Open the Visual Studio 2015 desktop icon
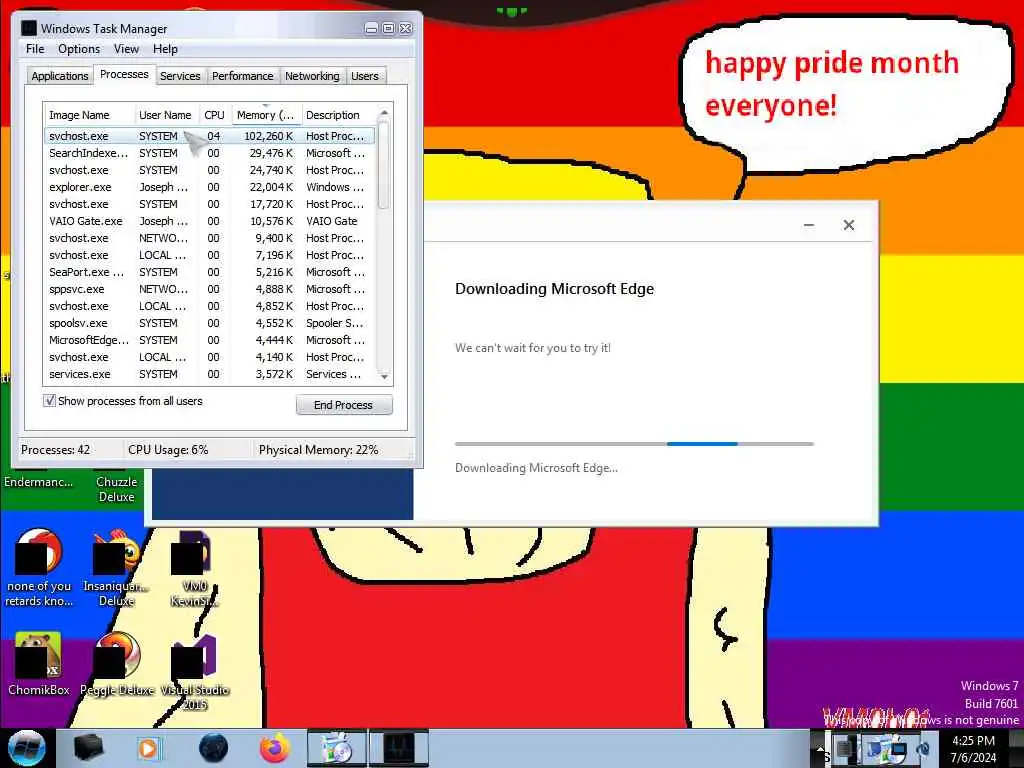Image resolution: width=1024 pixels, height=768 pixels. [194, 671]
